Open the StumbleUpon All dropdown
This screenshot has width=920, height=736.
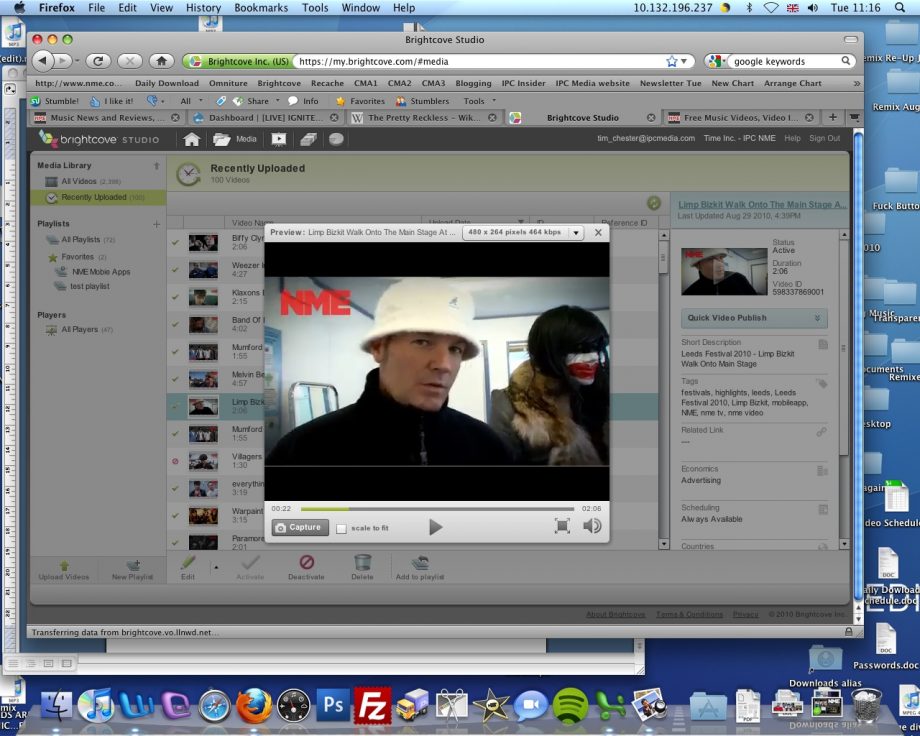click(191, 101)
